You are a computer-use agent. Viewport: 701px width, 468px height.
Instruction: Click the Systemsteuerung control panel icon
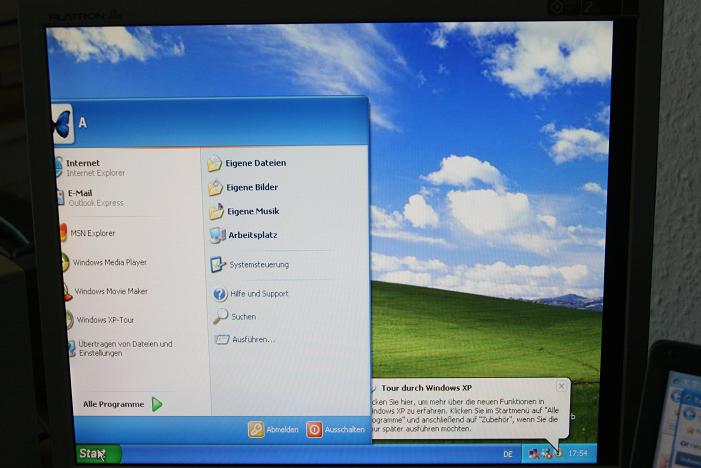(219, 265)
